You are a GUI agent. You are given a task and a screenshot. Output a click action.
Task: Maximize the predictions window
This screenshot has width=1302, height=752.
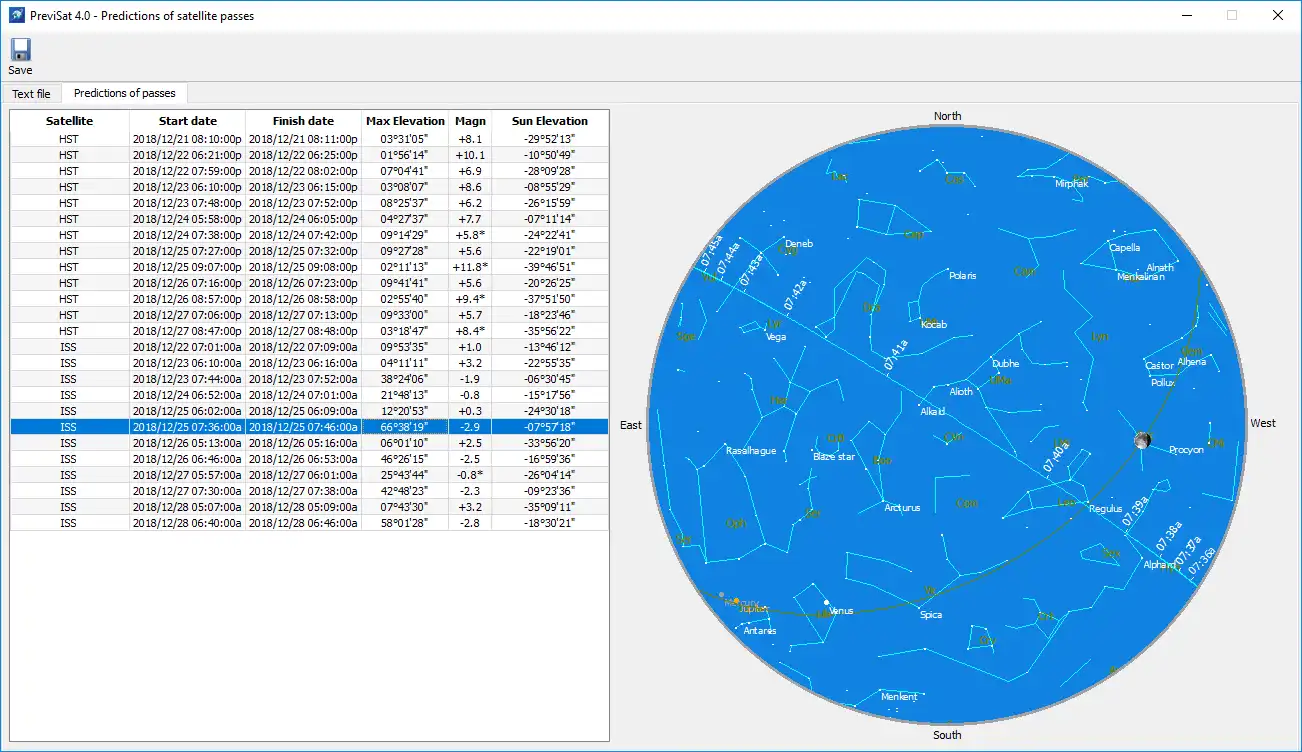pyautogui.click(x=1231, y=15)
